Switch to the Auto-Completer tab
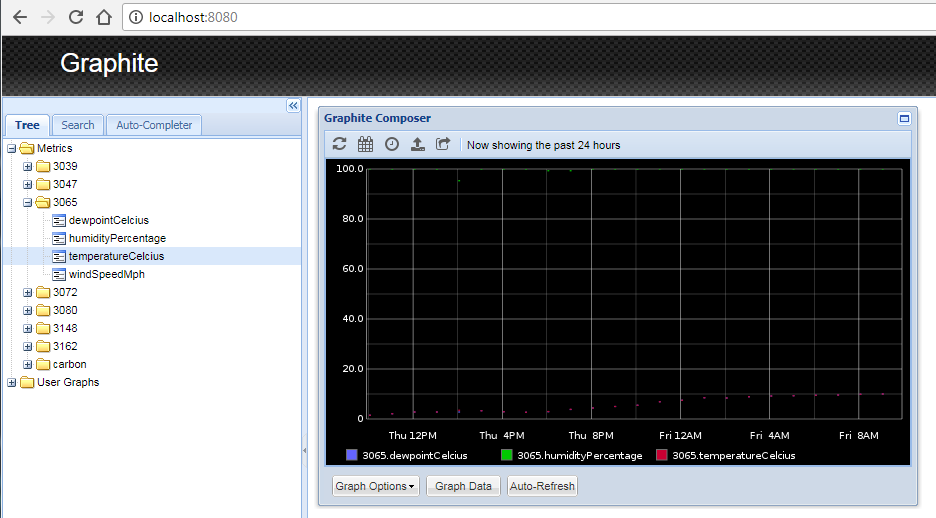Image resolution: width=936 pixels, height=518 pixels. point(154,125)
